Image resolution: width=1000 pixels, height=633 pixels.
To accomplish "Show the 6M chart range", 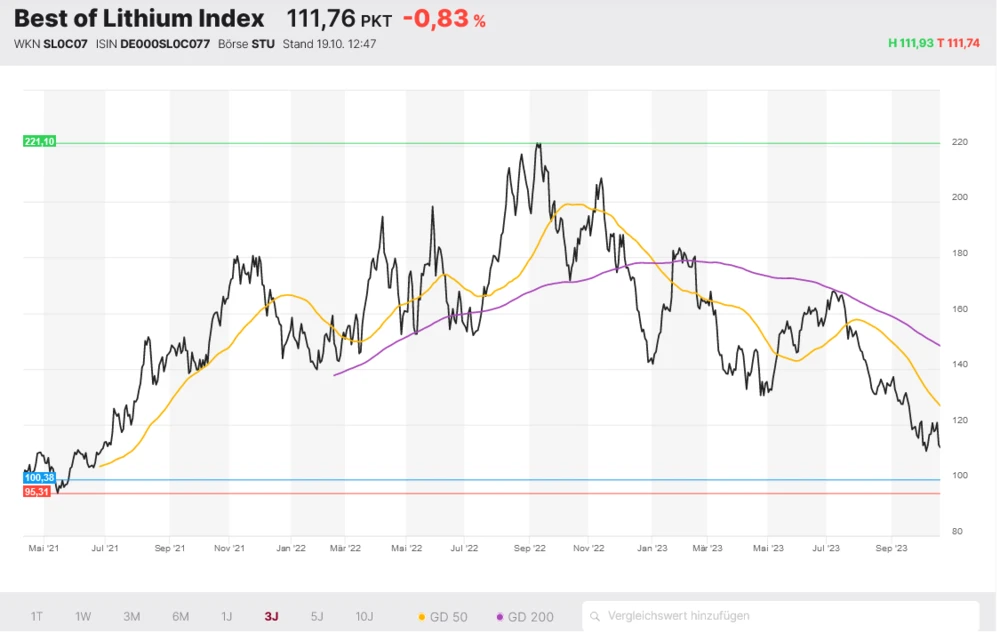I will pos(180,616).
